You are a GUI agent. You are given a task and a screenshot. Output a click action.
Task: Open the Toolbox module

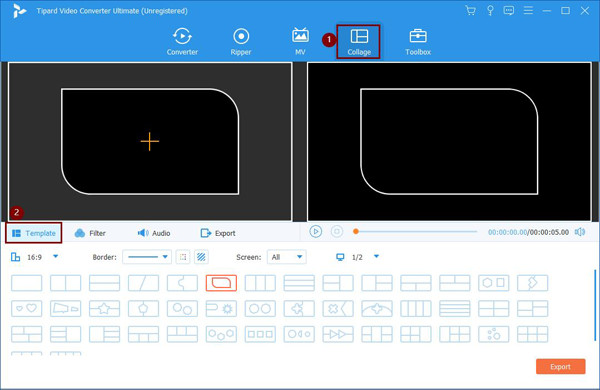coord(418,42)
